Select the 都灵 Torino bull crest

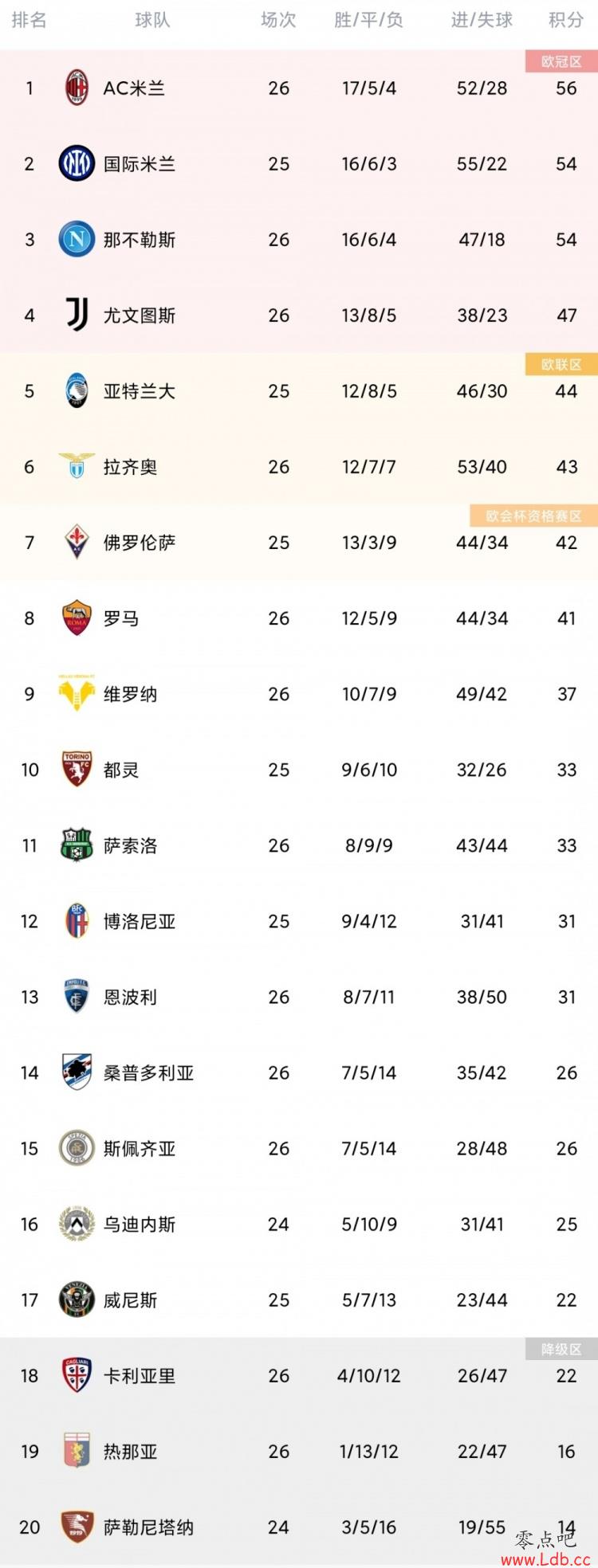point(77,769)
